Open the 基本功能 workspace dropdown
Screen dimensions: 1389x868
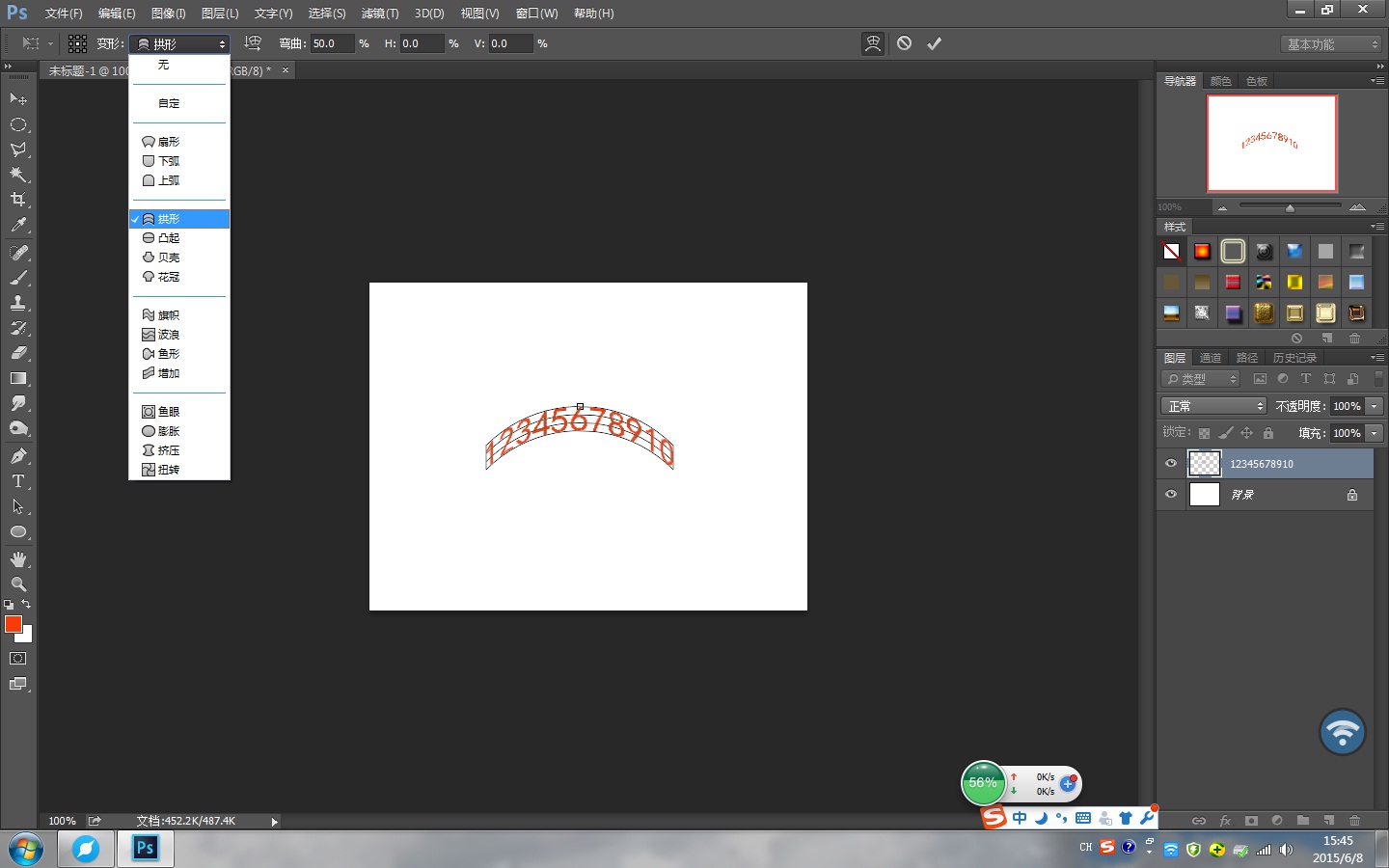click(x=1332, y=44)
